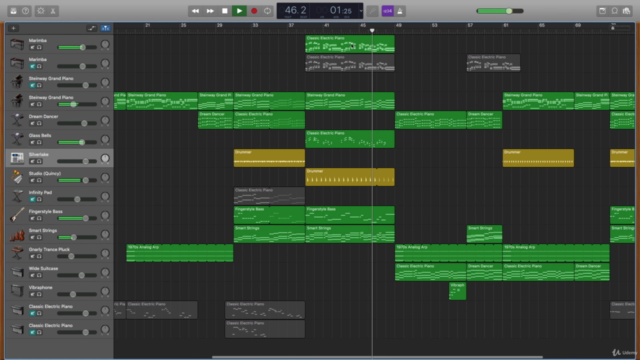
Task: Solo the Dream Dancer track
Action: [x=39, y=123]
